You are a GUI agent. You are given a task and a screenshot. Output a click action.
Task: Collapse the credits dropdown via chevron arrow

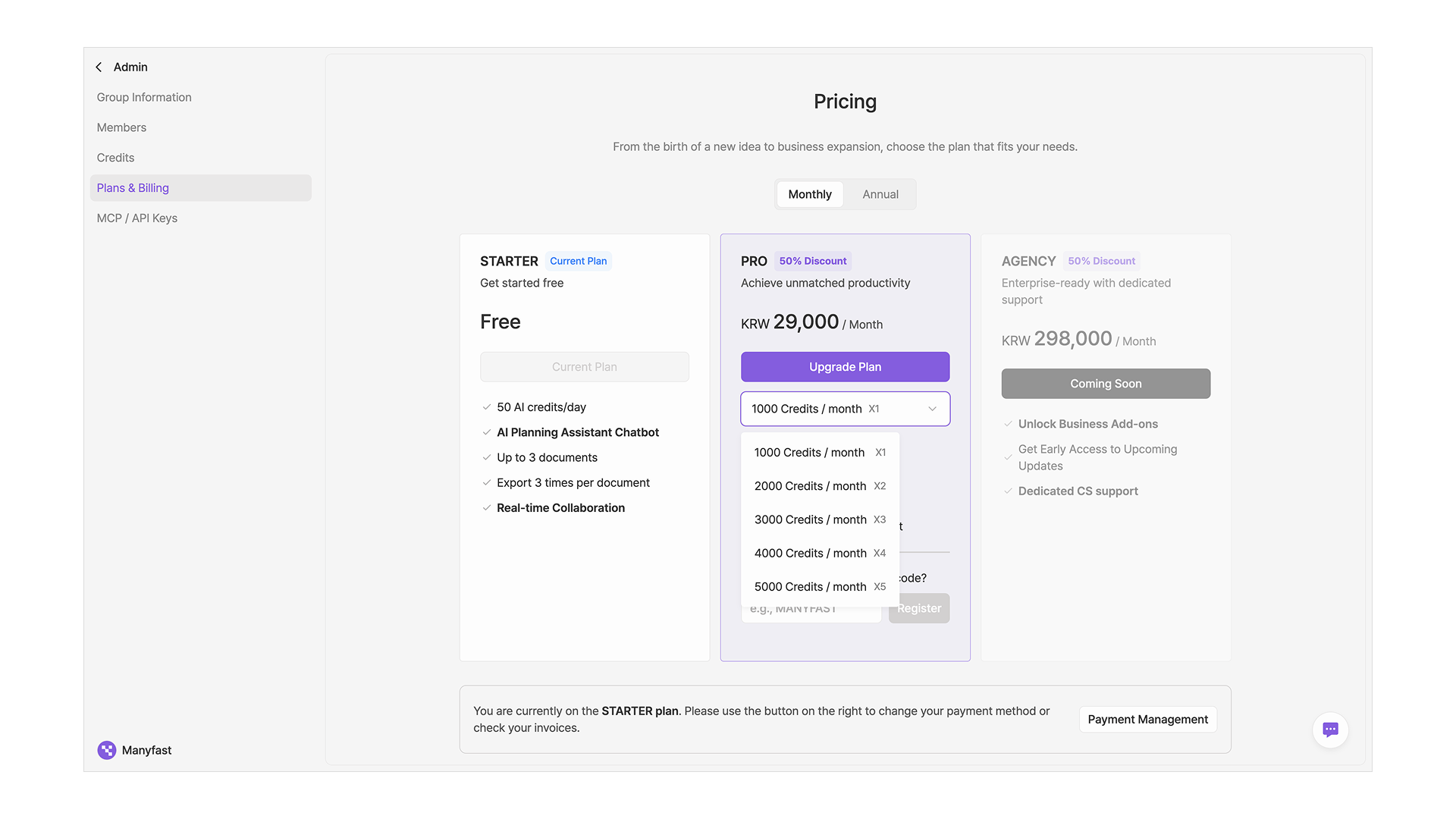pos(932,409)
